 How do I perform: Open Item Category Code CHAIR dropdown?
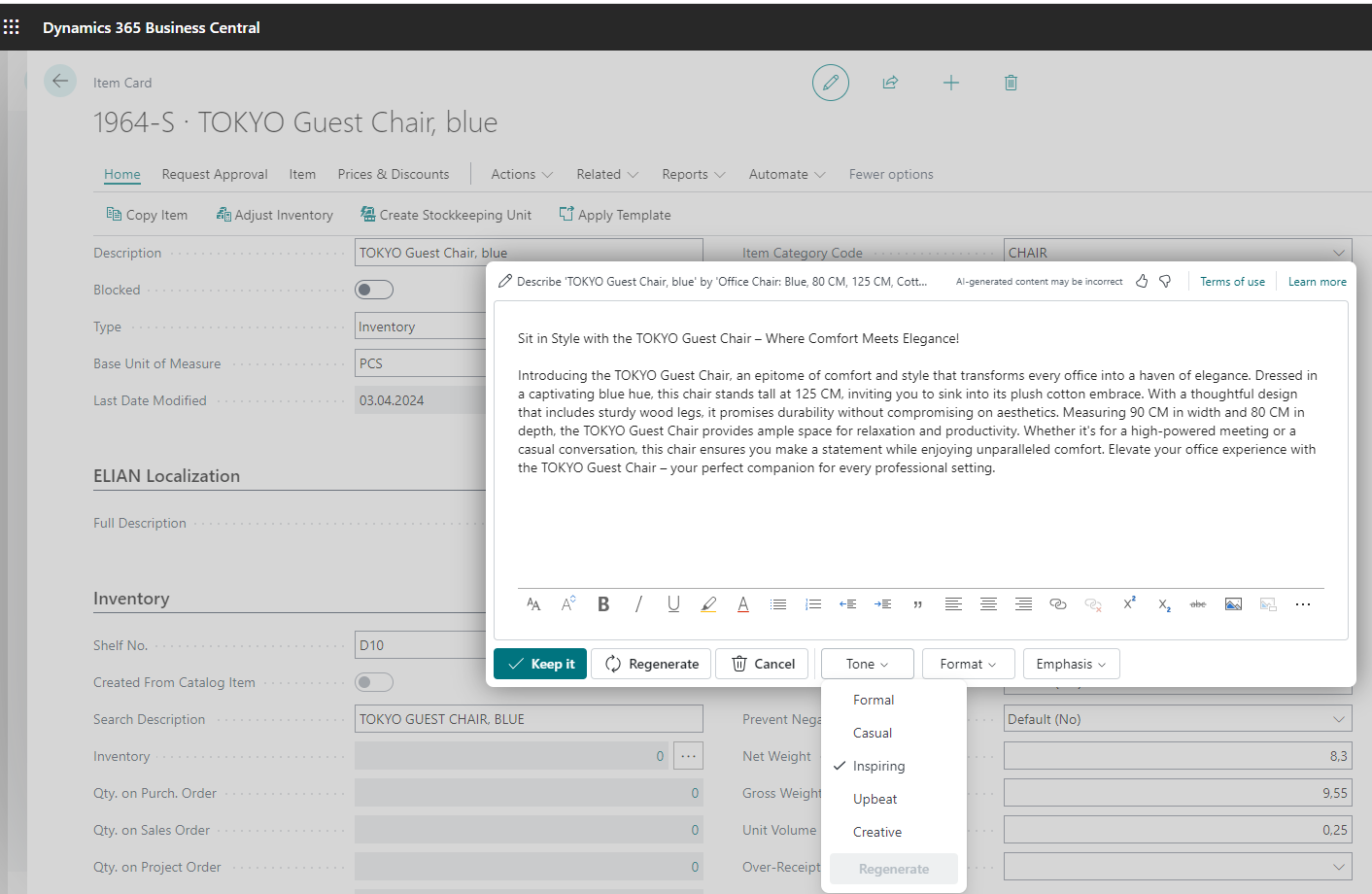pos(1339,253)
